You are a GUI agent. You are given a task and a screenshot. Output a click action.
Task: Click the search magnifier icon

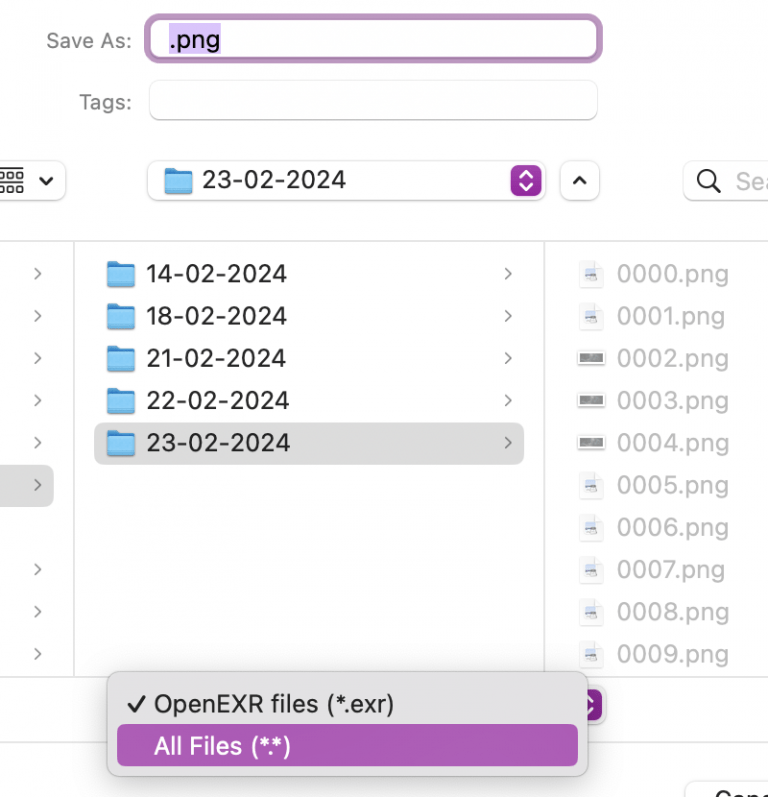(709, 181)
